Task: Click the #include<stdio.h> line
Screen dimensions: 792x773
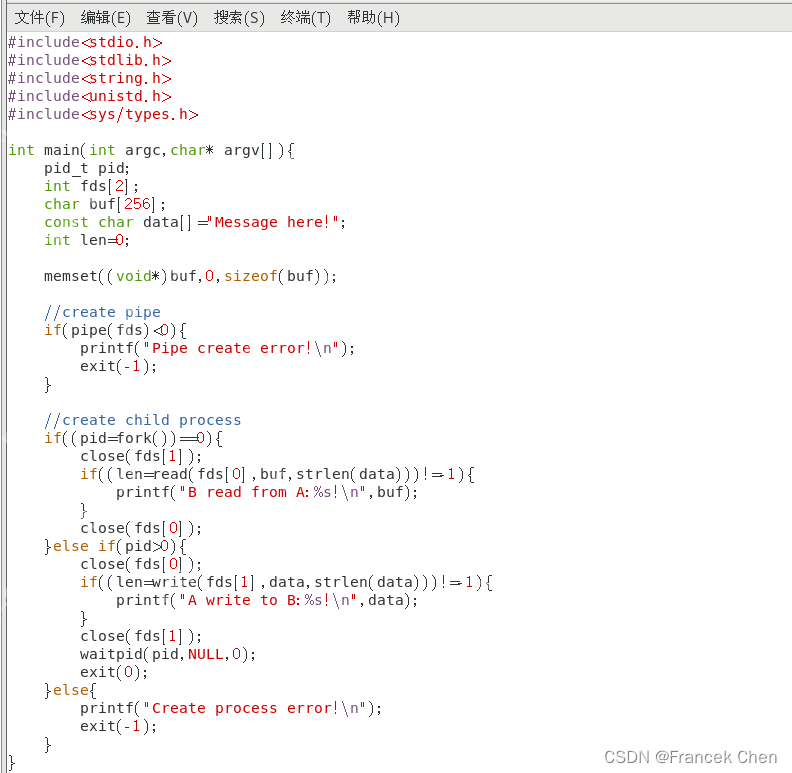Action: point(85,42)
